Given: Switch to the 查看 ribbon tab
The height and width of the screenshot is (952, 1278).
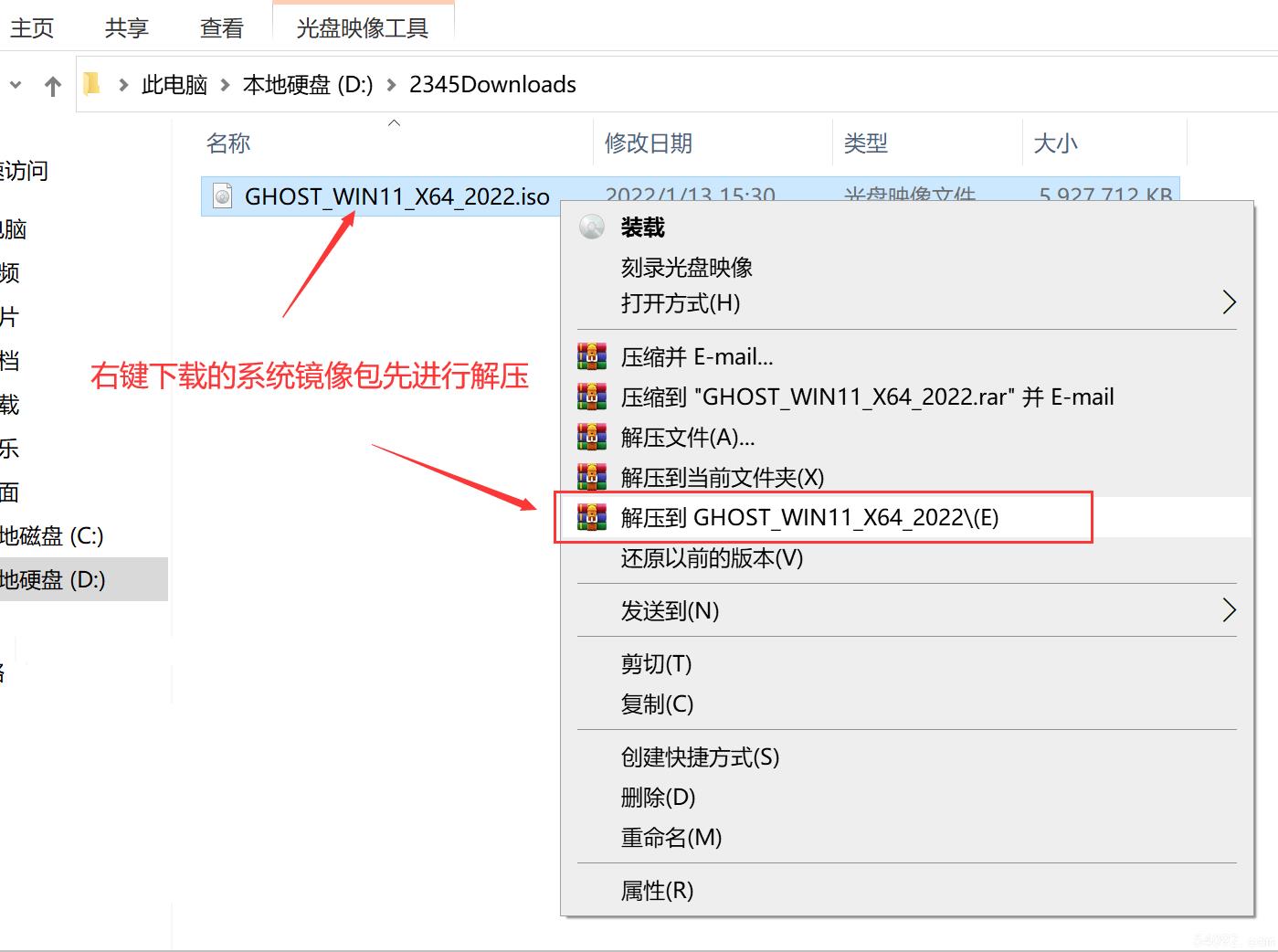Looking at the screenshot, I should pos(220,27).
